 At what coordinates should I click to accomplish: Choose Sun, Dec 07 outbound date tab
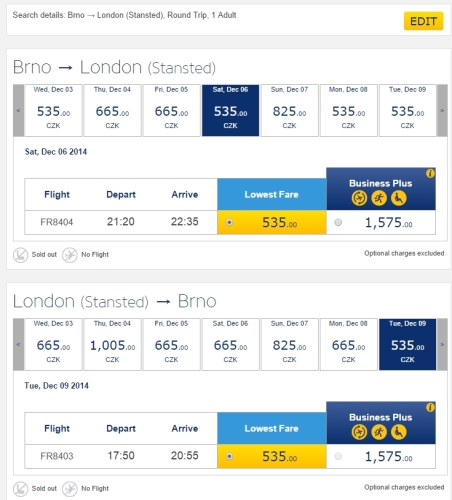289,110
